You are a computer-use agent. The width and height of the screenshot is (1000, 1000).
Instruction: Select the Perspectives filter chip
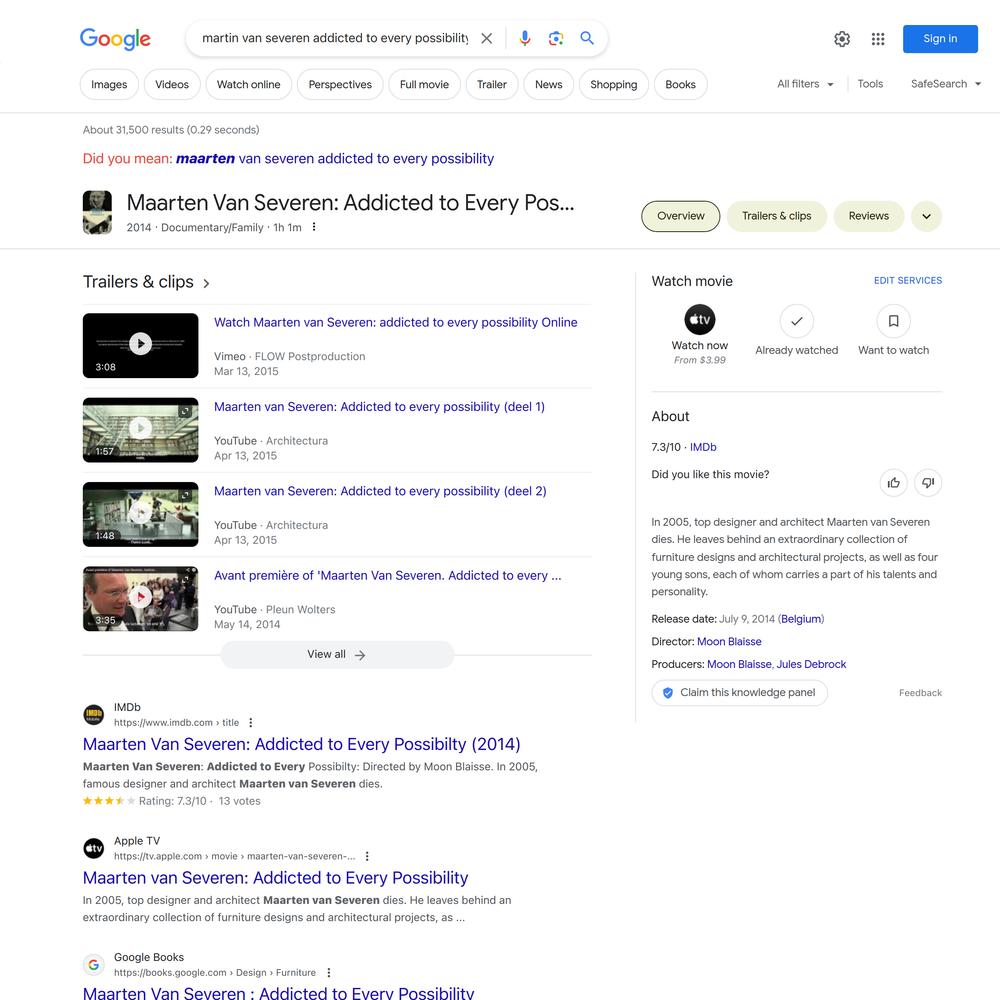tap(340, 84)
